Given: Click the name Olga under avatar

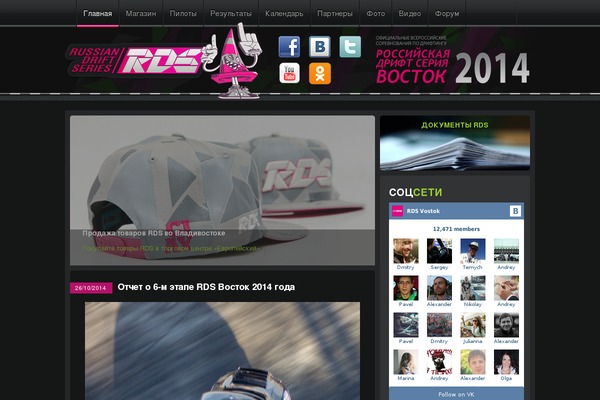Looking at the screenshot, I should coord(506,378).
